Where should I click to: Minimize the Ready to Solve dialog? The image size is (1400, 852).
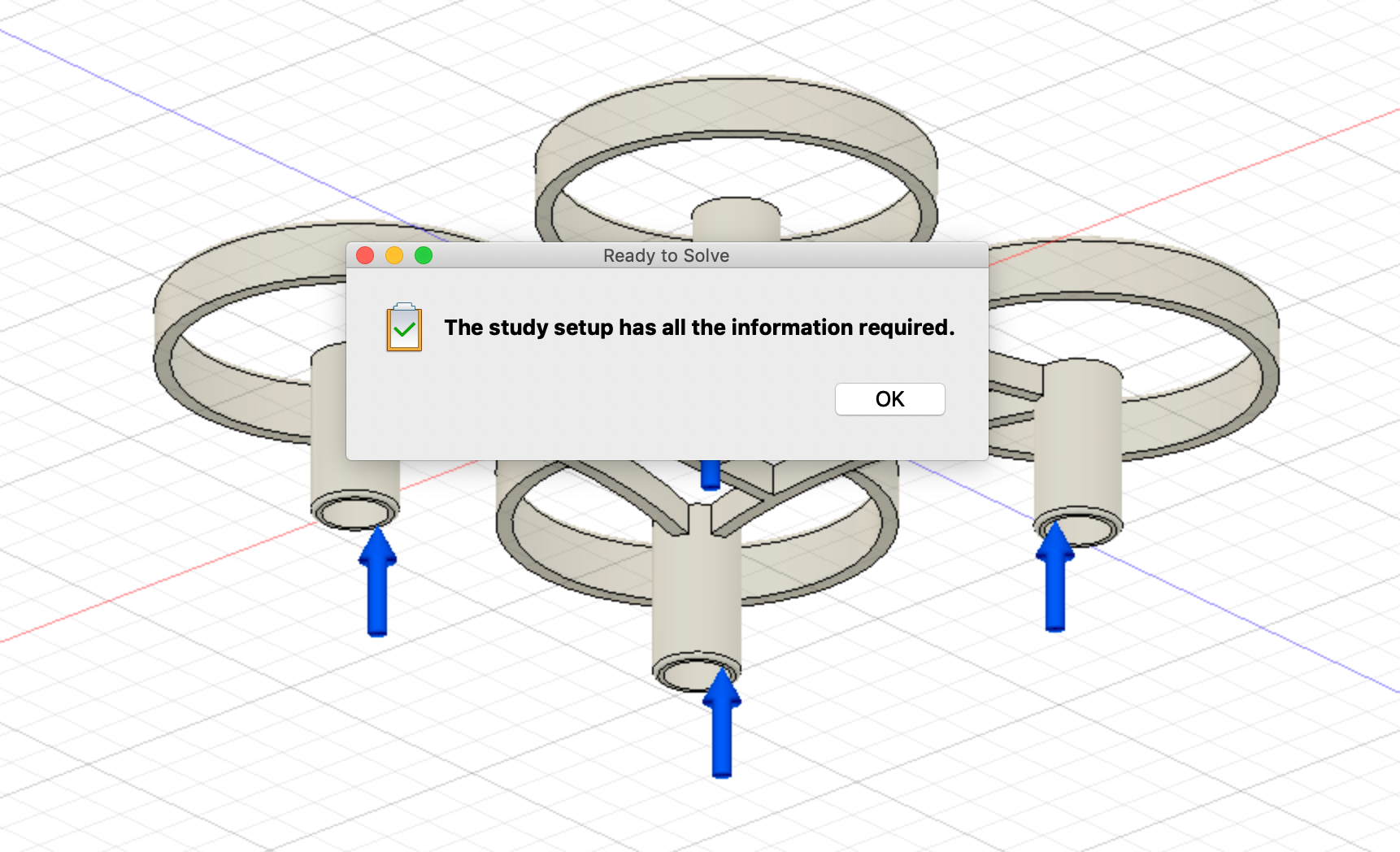394,254
